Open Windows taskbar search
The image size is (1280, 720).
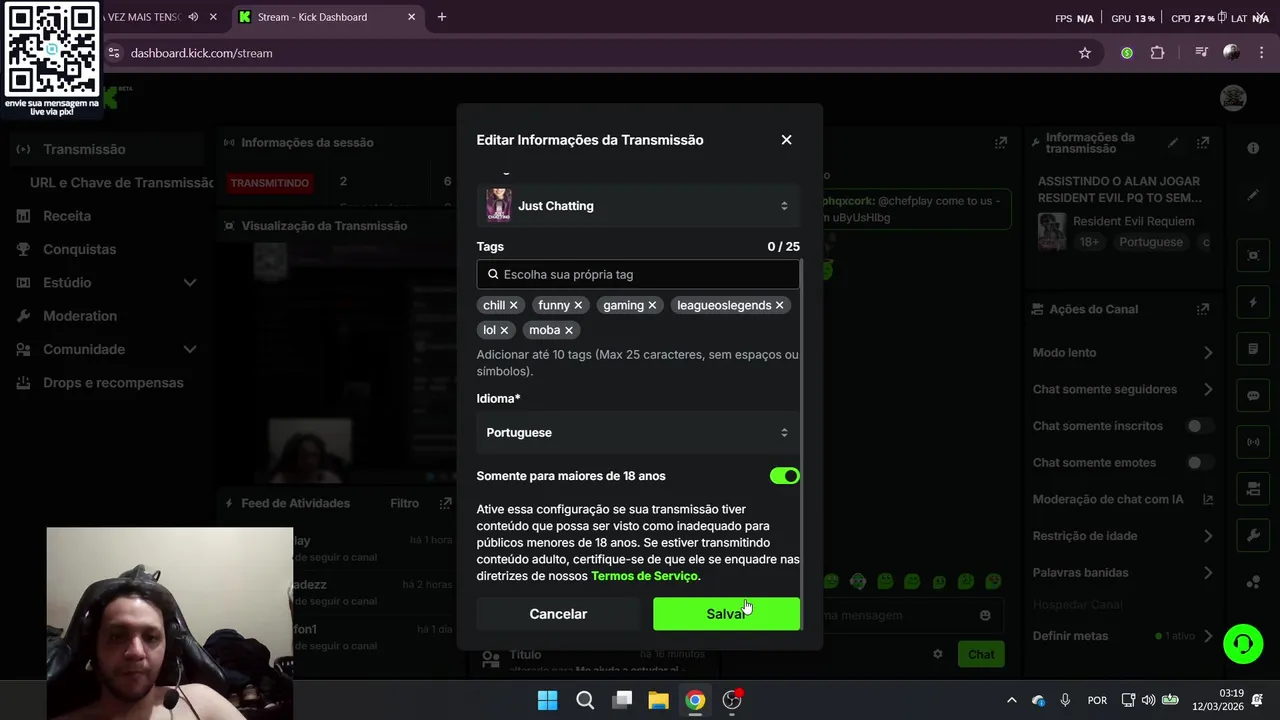tap(585, 700)
